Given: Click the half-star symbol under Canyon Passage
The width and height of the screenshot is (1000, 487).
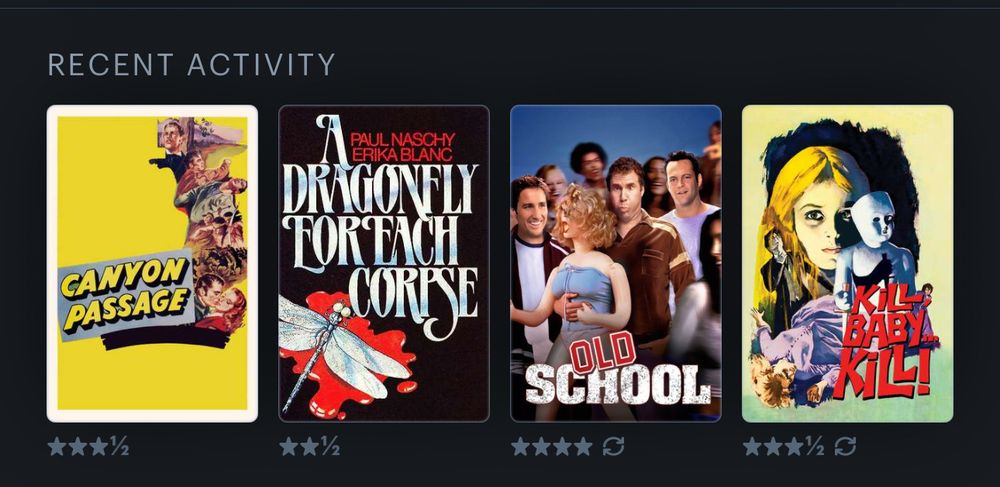Looking at the screenshot, I should pyautogui.click(x=119, y=446).
